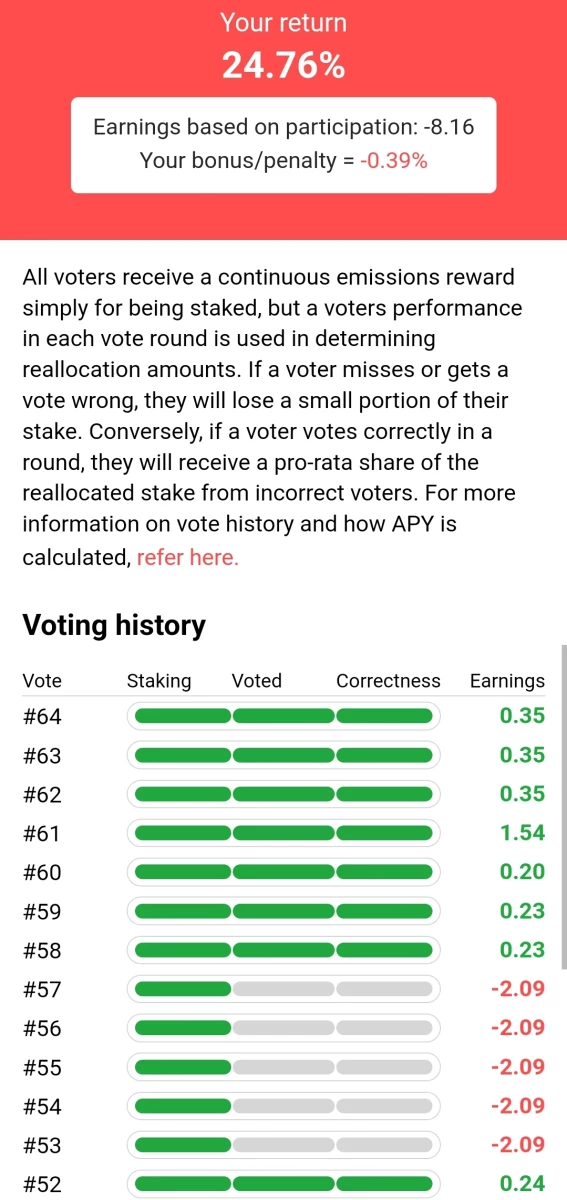Select the 1.54 earnings value
Screen dimensions: 567x1200
[522, 833]
